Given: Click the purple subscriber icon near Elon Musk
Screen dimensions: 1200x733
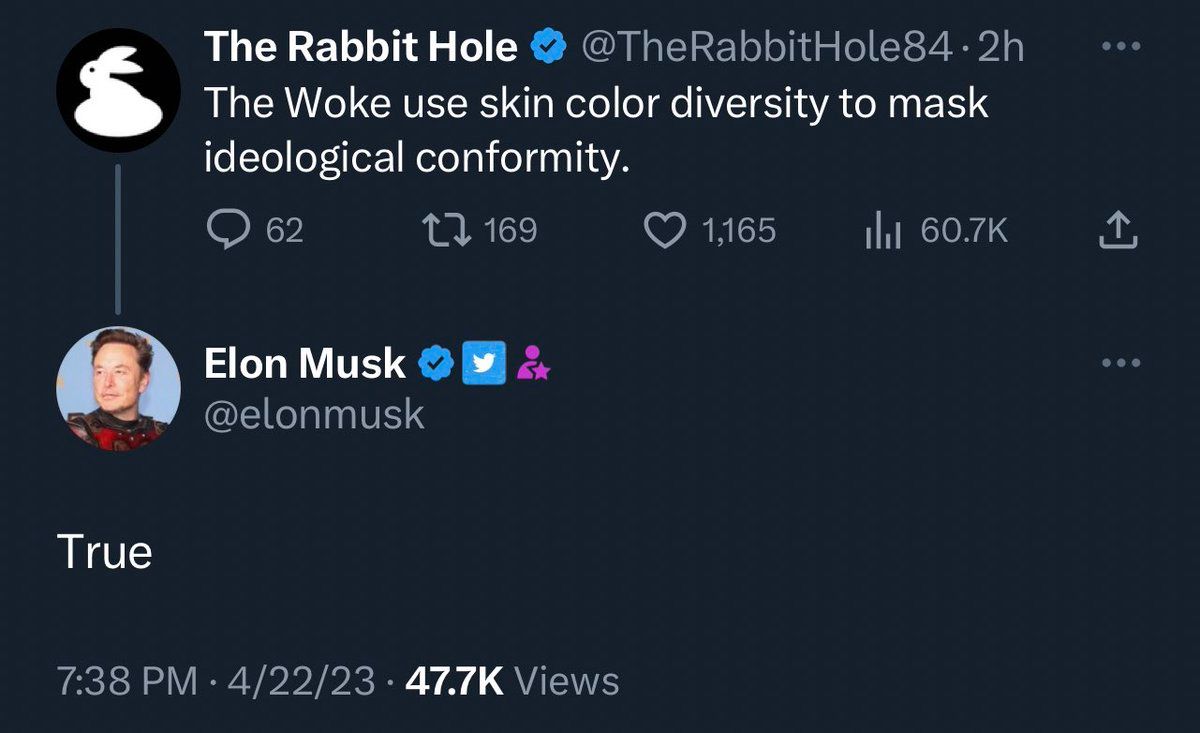Looking at the screenshot, I should tap(533, 364).
